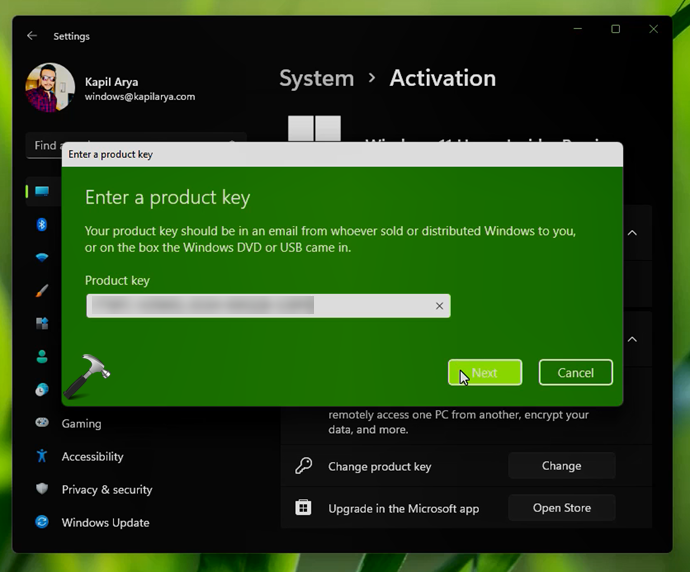Click the Accounts person icon in sidebar
Screen dimensions: 690x572
tap(42, 357)
